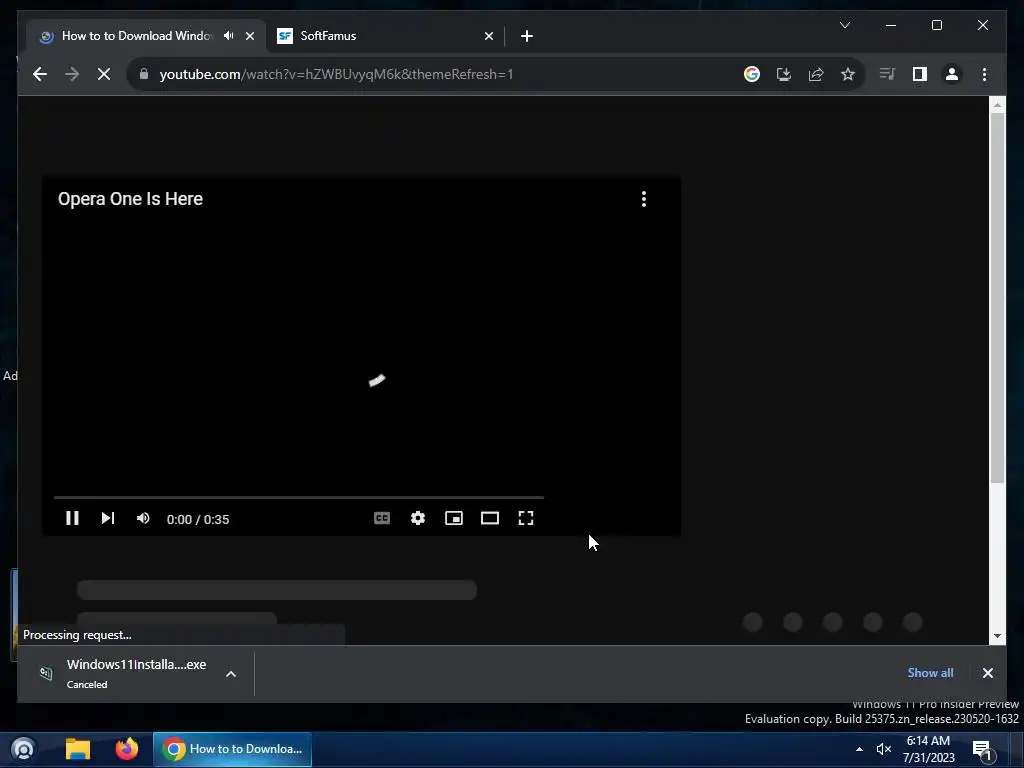Open the notification center icon

coord(982,750)
